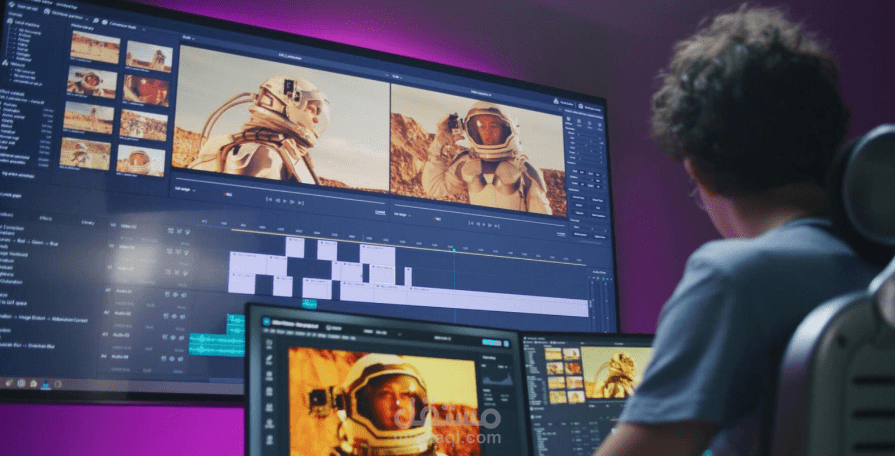This screenshot has width=895, height=456.
Task: Click the histogram graph in laptop window
Action: [498, 379]
